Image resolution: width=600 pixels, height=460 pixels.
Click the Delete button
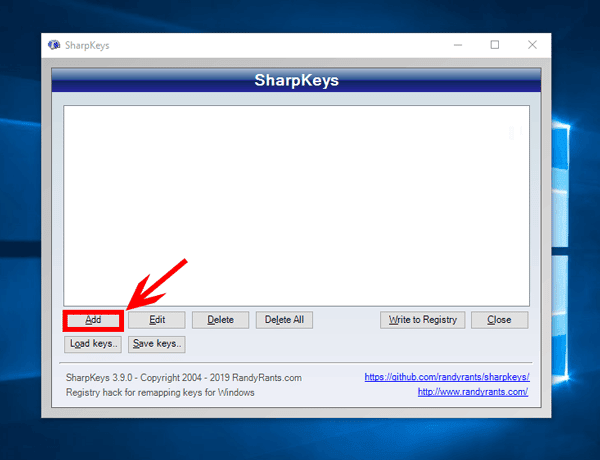point(220,320)
